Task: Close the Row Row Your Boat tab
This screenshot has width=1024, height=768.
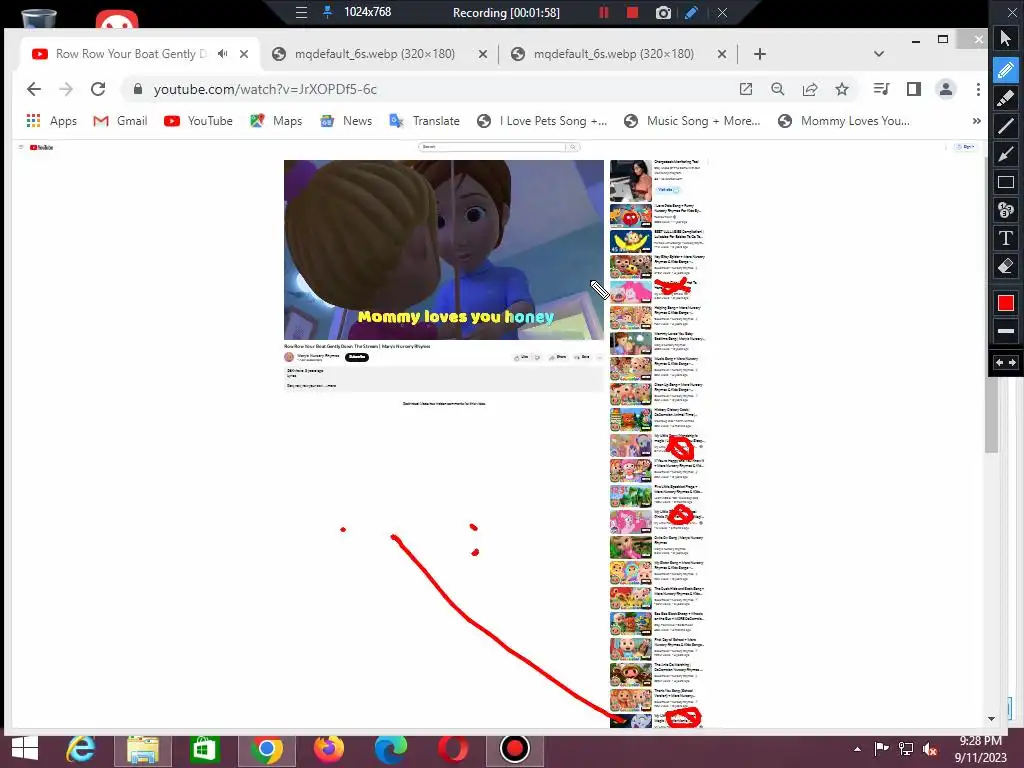Action: point(244,54)
